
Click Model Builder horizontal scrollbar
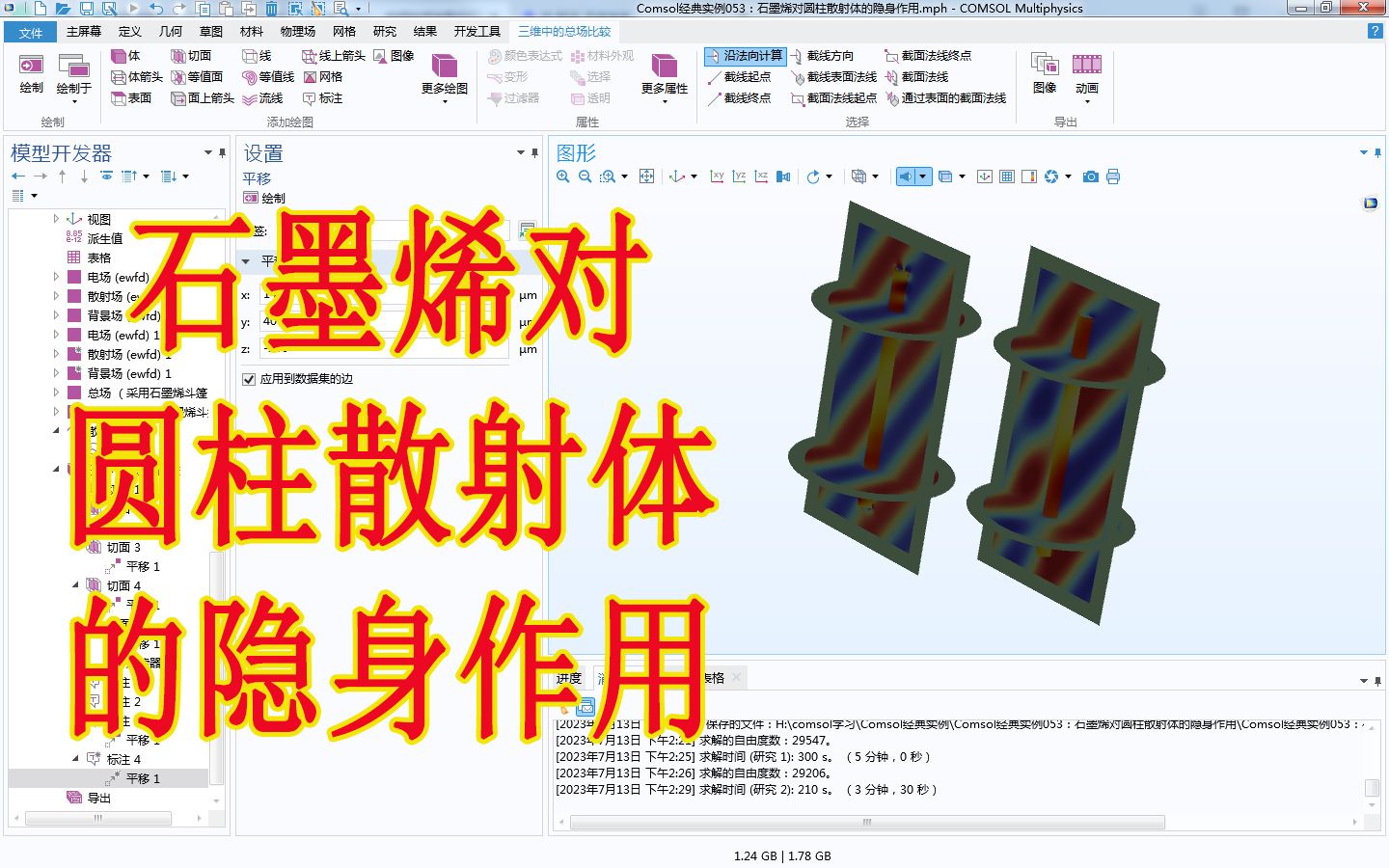pos(98,818)
